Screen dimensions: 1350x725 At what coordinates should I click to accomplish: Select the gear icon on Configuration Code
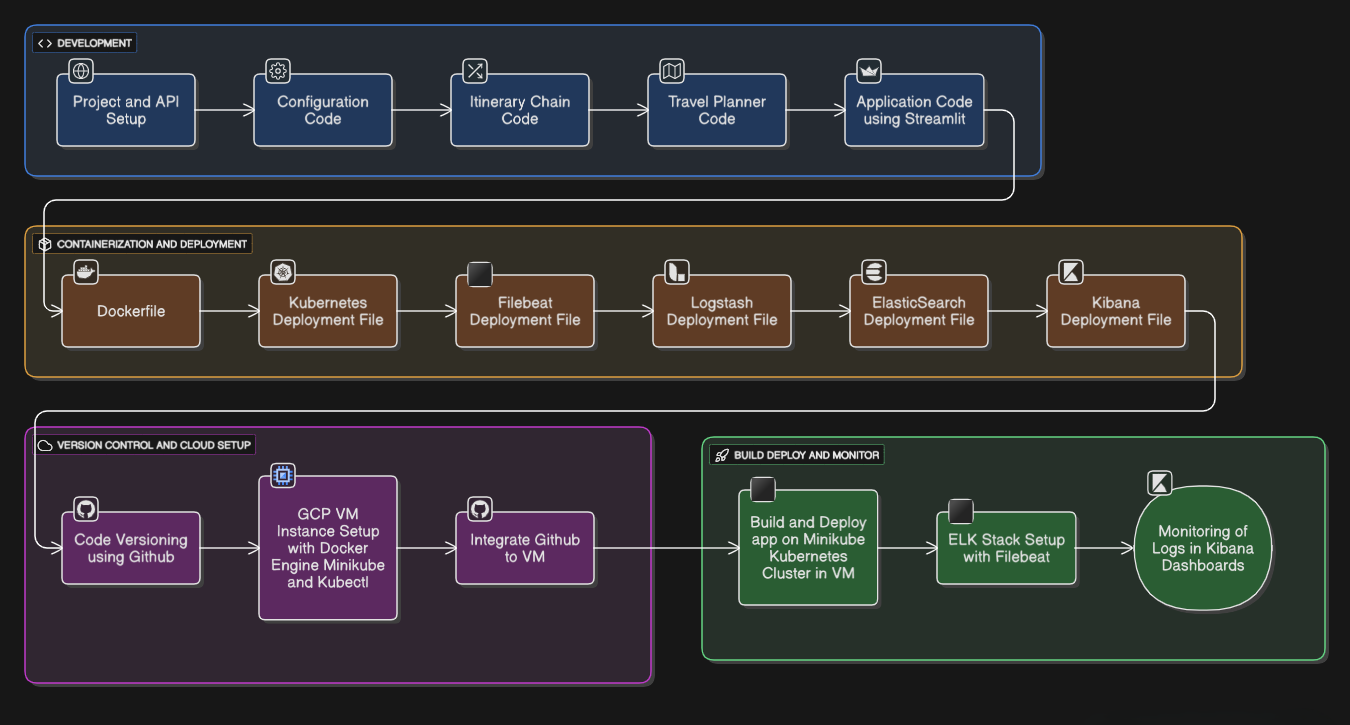277,70
